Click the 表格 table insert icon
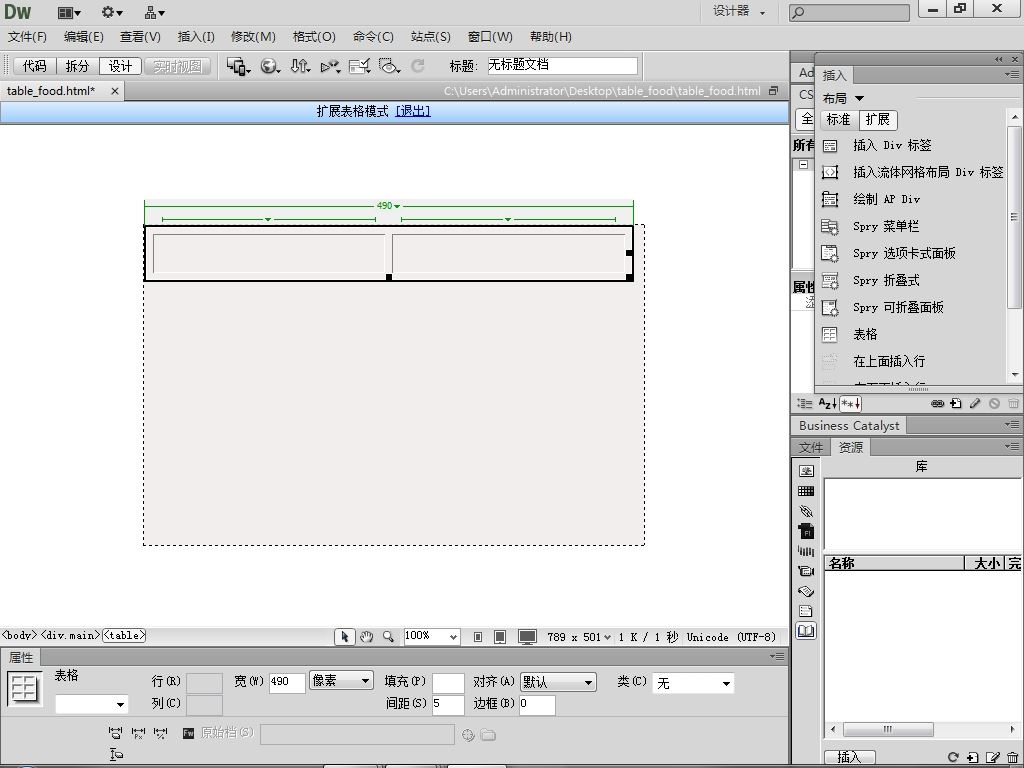The width and height of the screenshot is (1024, 768). pyautogui.click(x=830, y=334)
